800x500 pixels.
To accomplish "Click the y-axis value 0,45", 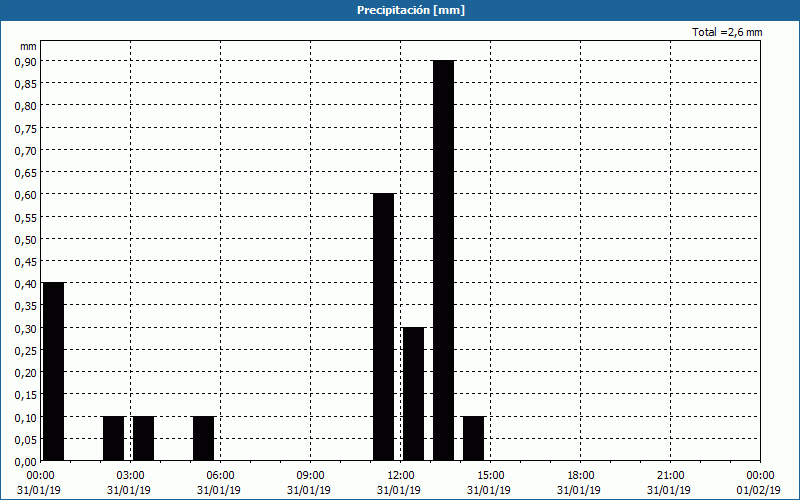I will (26, 262).
